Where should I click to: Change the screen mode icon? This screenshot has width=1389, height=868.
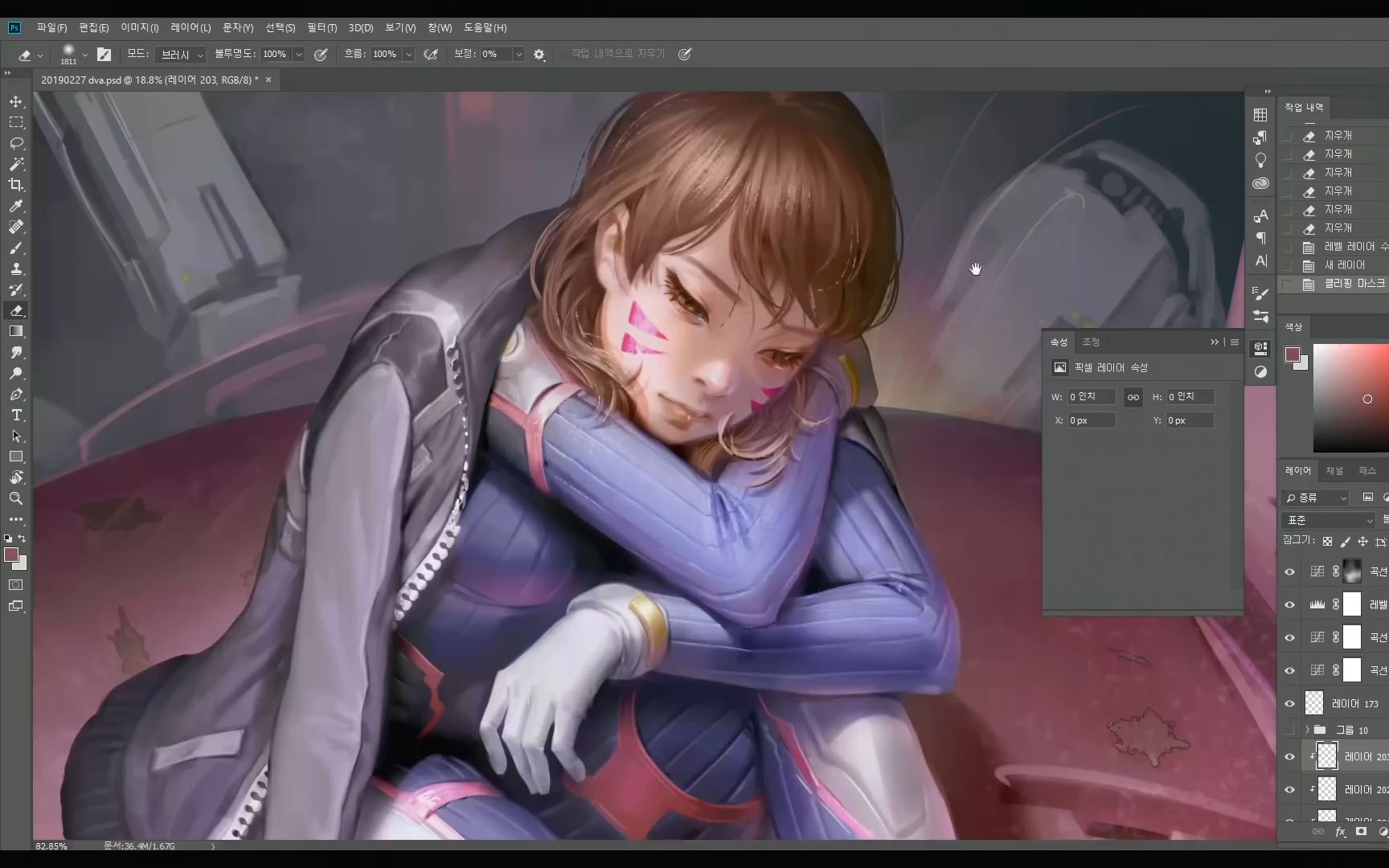[x=16, y=606]
